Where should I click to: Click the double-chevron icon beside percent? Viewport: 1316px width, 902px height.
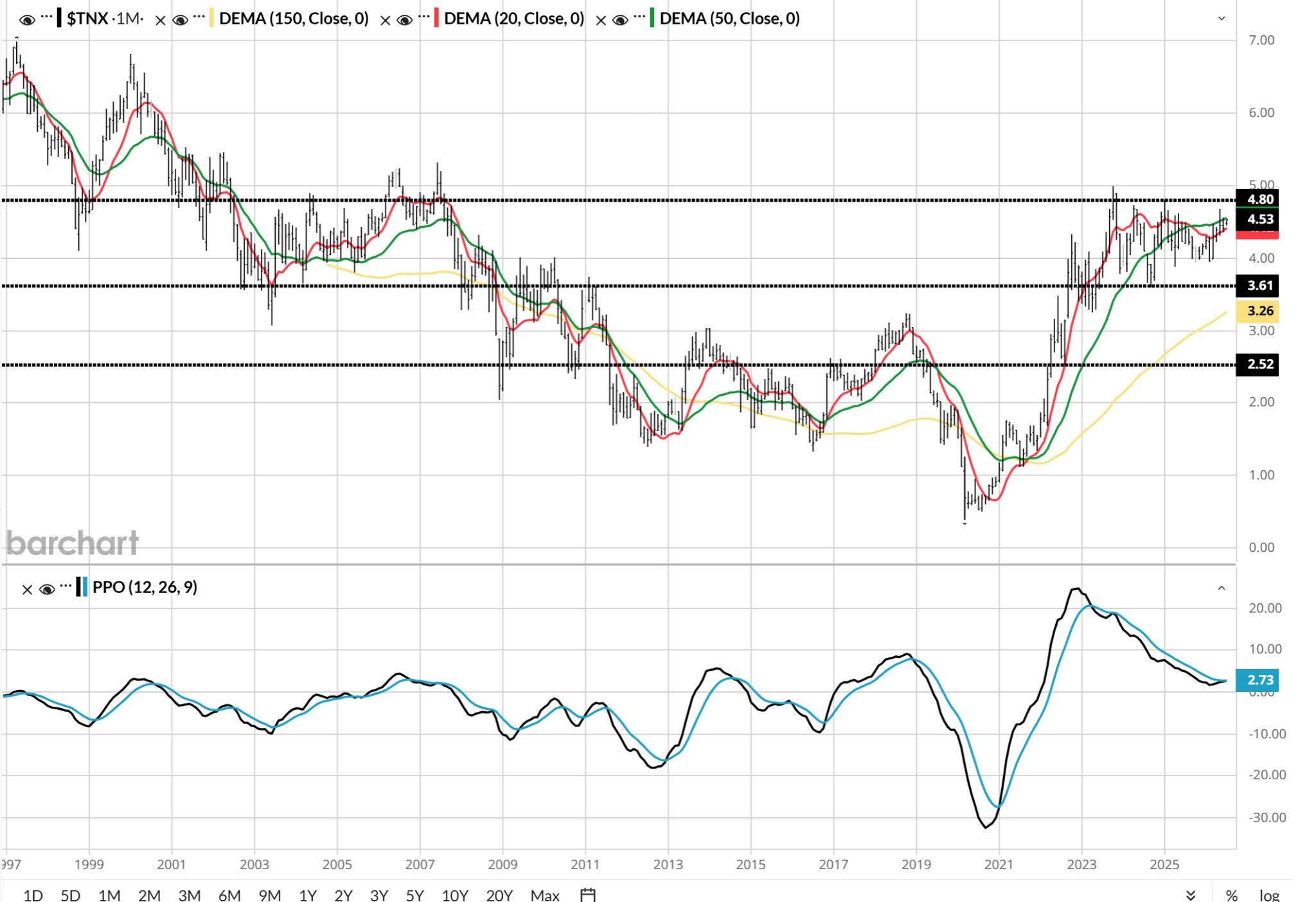point(1190,895)
